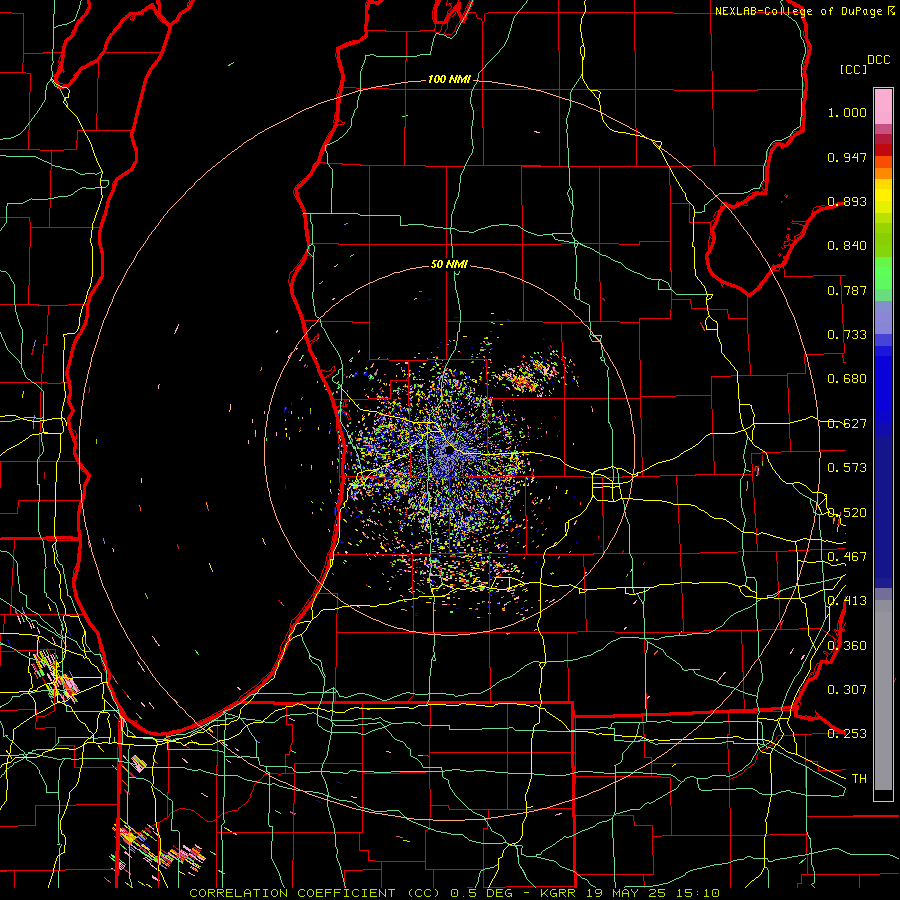Click the 0.5 DEG tilt label

click(482, 893)
